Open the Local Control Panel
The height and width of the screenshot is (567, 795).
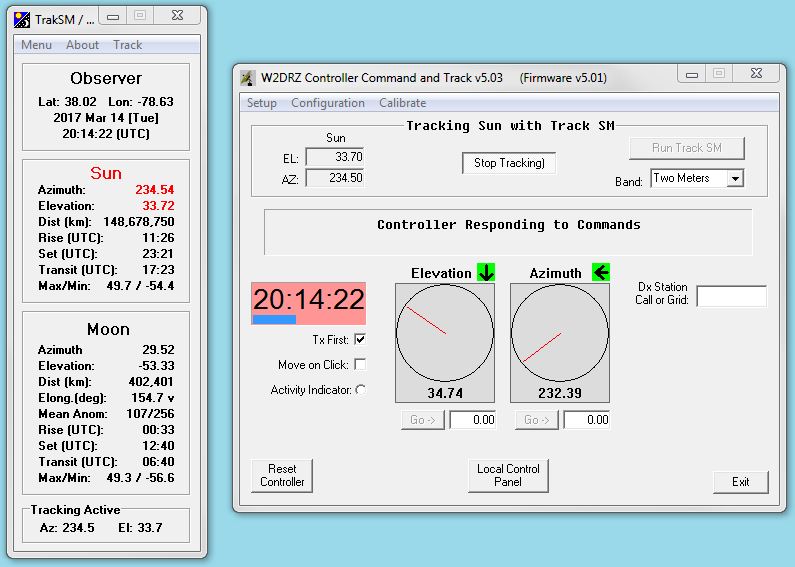[508, 475]
